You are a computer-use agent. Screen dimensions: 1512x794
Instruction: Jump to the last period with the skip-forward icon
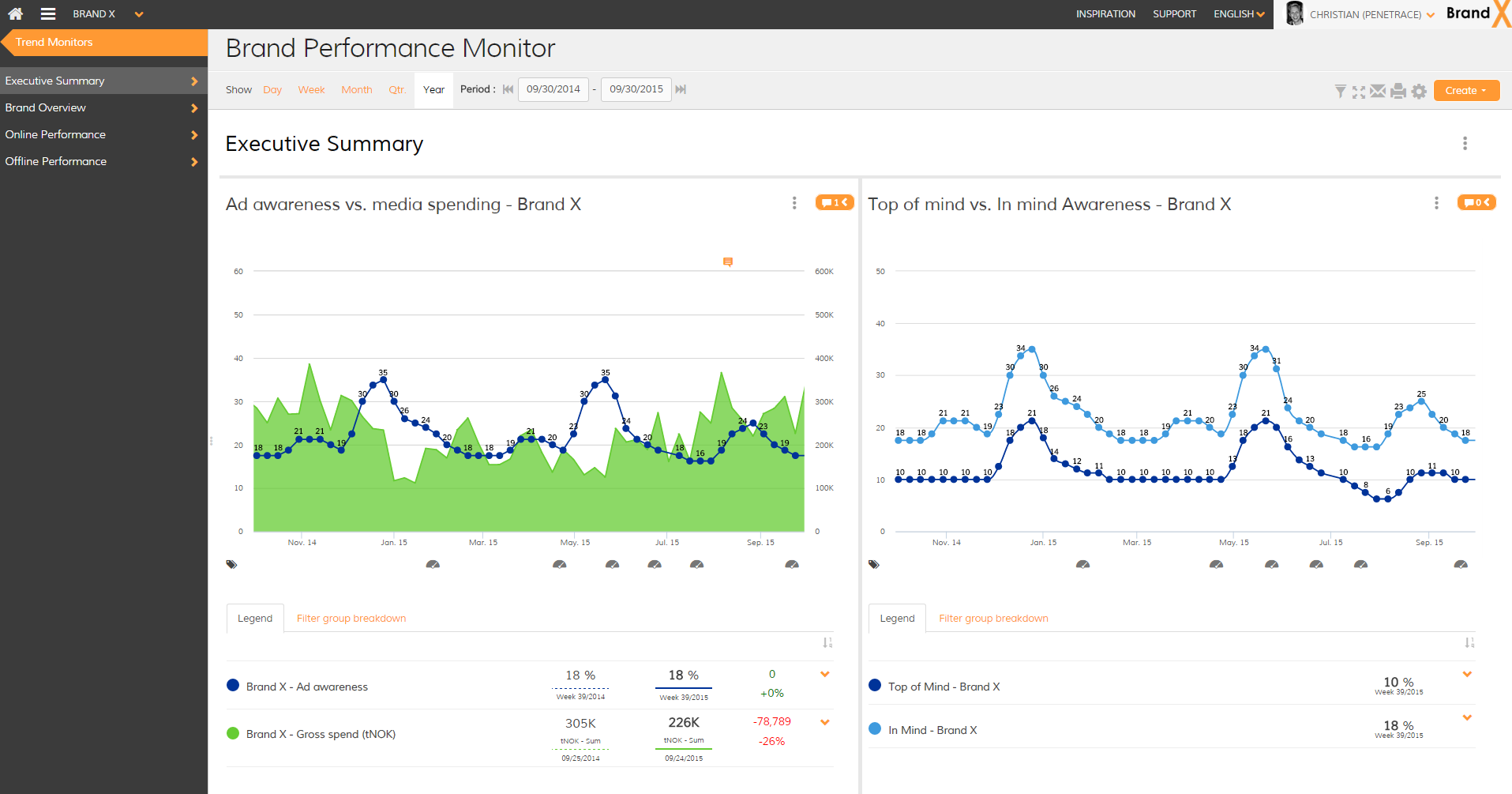coord(681,89)
